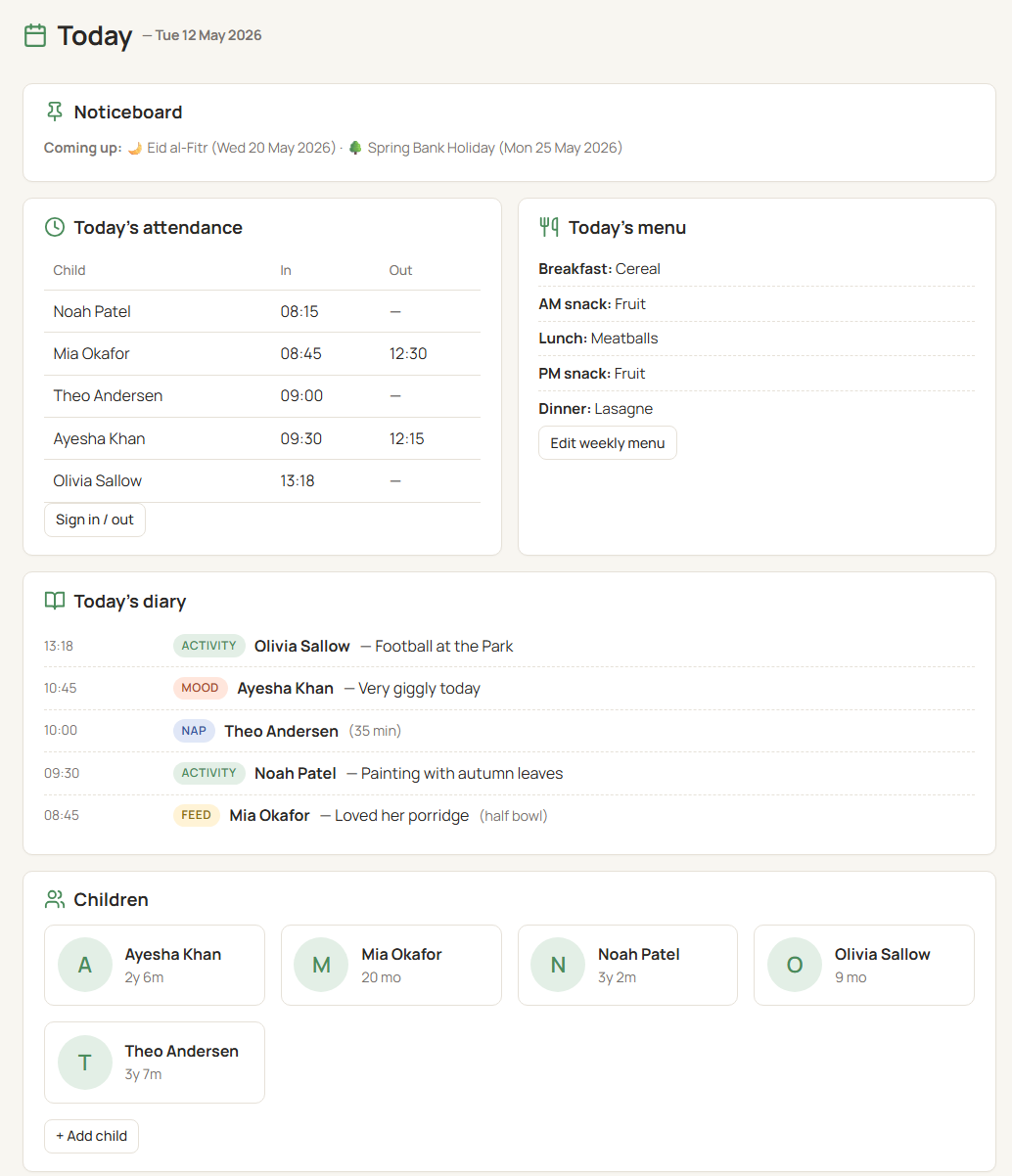1012x1176 pixels.
Task: Click the clock icon beside Today's attendance
Action: pos(55,227)
